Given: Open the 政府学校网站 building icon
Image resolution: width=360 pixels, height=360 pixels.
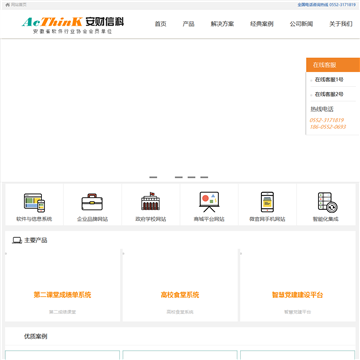Looking at the screenshot, I should pyautogui.click(x=151, y=201).
